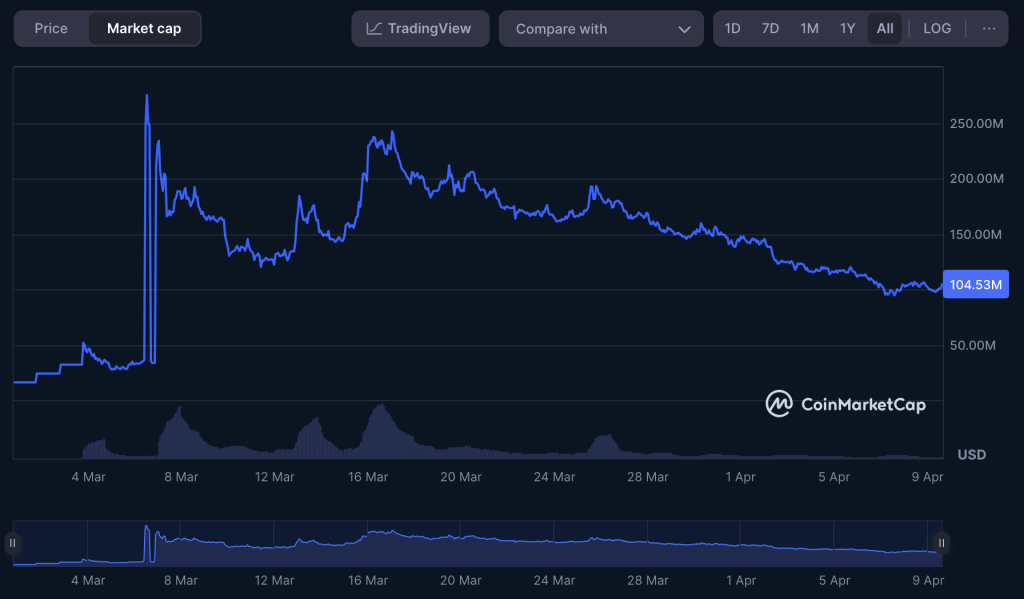
Task: Select the 1D timeframe tab
Action: tap(732, 28)
